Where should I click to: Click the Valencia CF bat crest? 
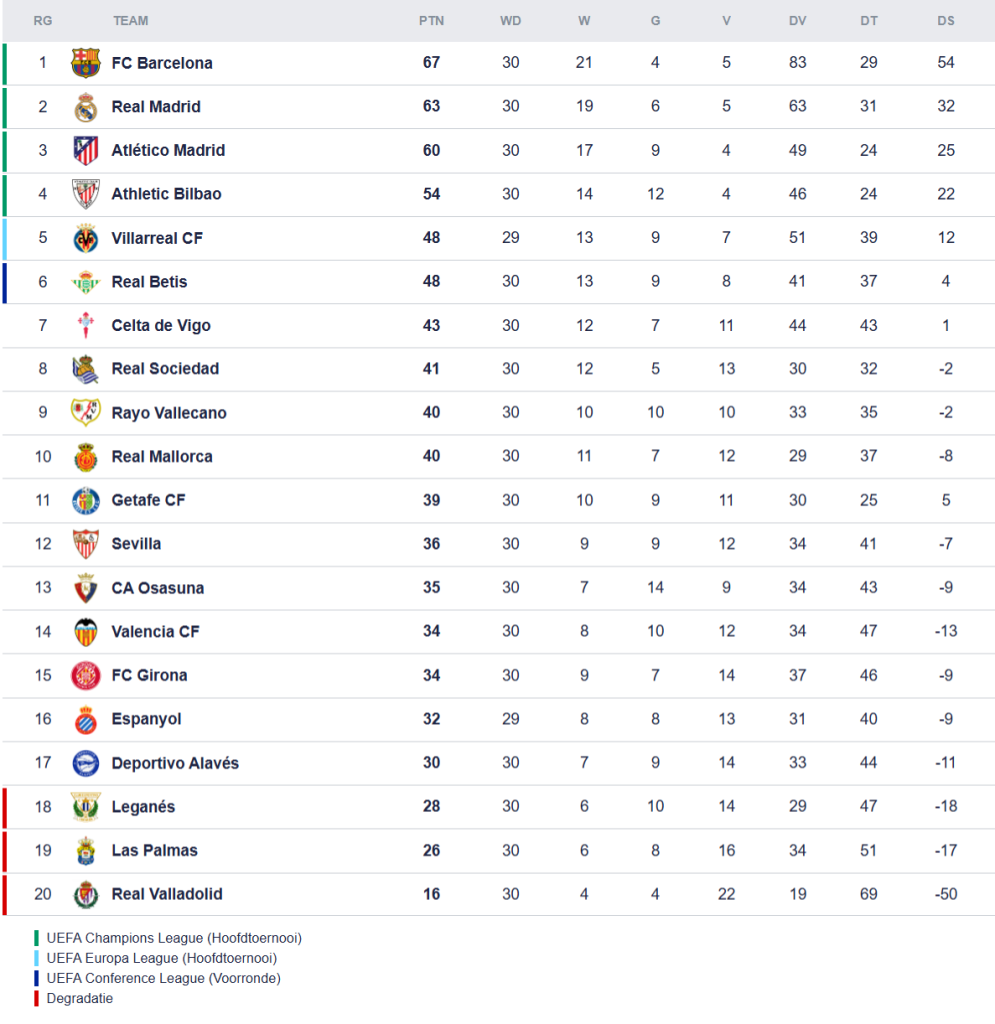pos(86,632)
